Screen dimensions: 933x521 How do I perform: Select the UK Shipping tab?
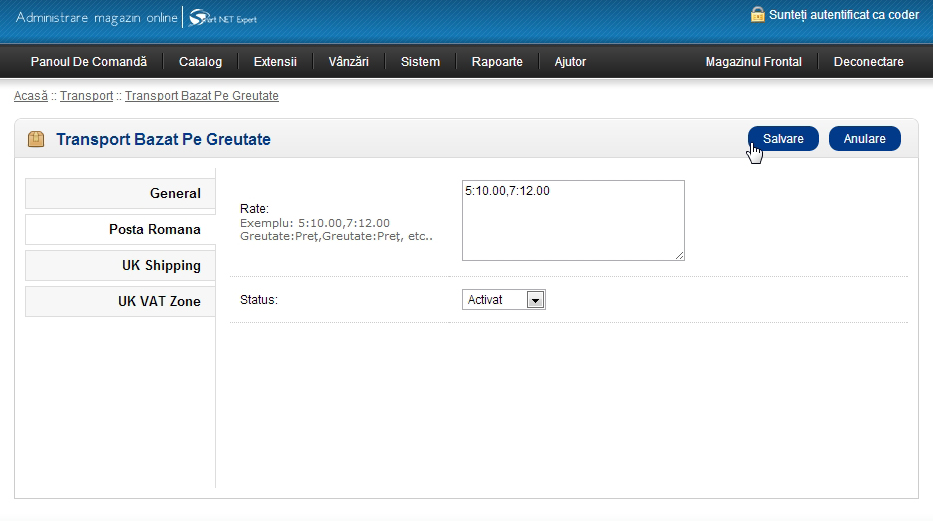(120, 266)
